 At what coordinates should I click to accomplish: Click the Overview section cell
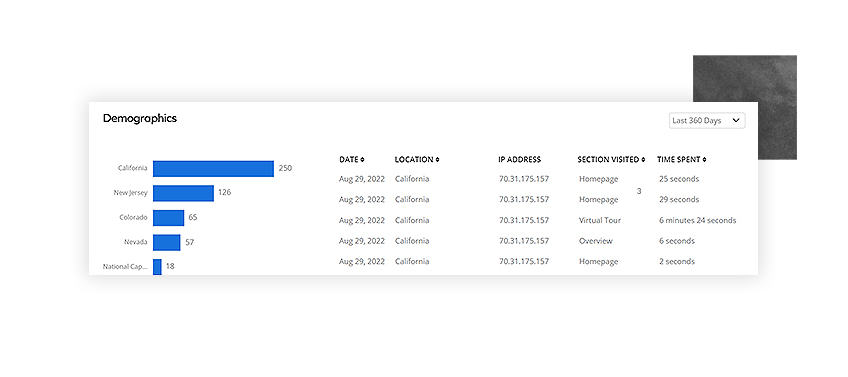[595, 241]
